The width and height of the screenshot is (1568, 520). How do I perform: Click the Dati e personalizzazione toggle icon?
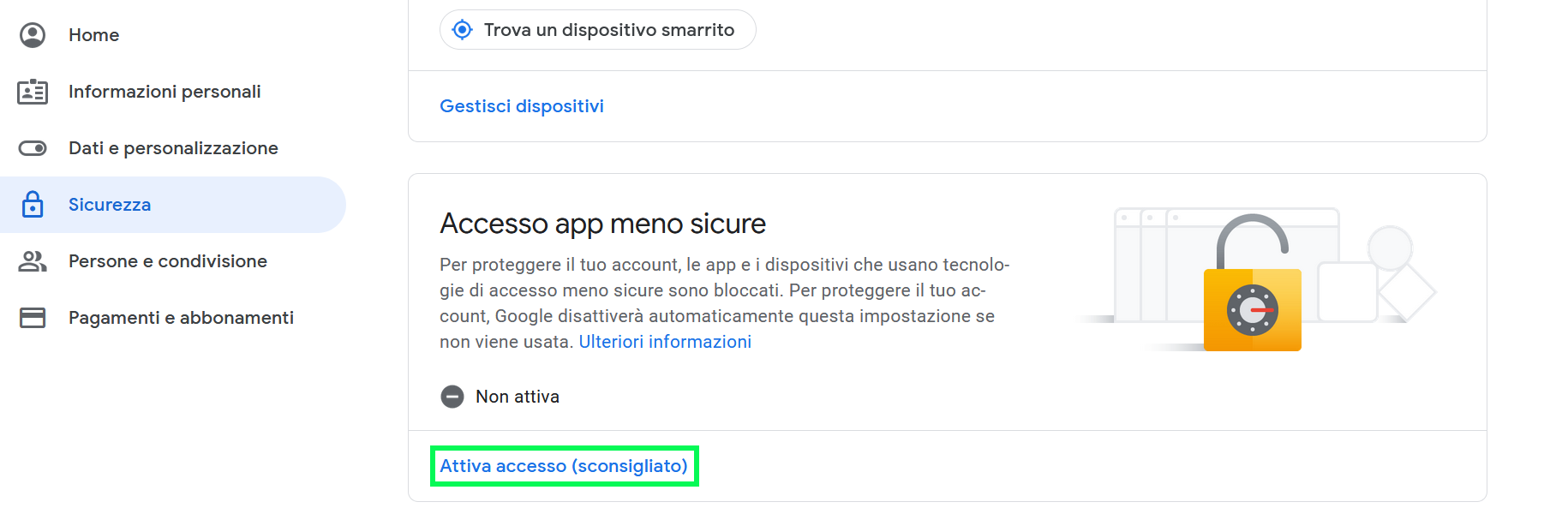click(x=33, y=148)
